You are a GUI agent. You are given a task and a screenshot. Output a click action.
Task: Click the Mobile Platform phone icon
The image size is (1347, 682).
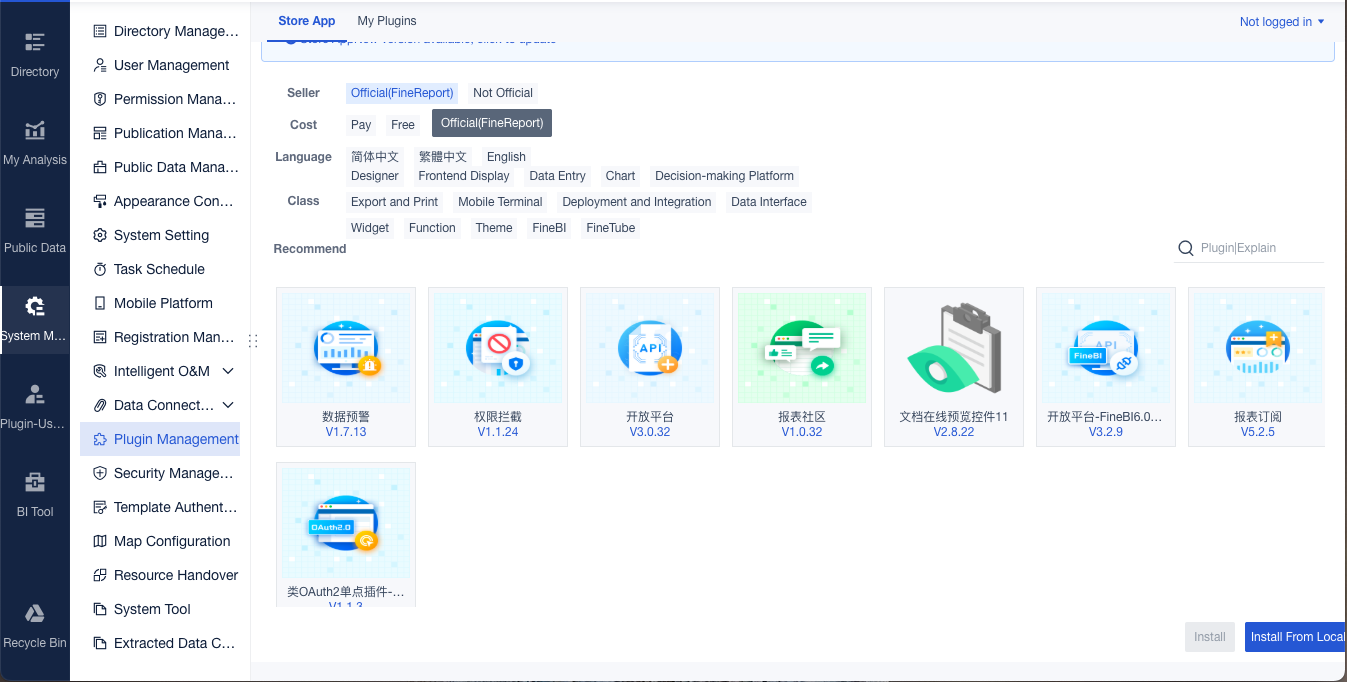coord(100,303)
